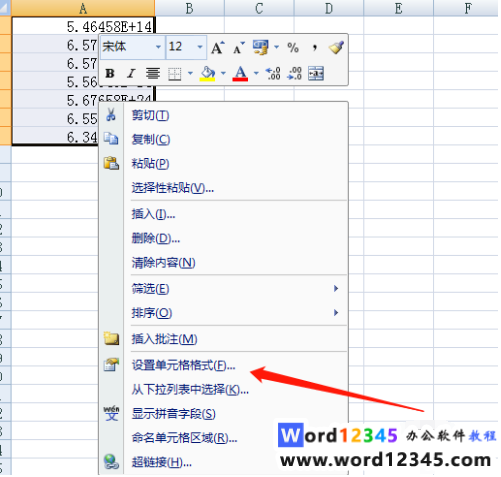Screen dimensions: 501x477
Task: Select column B header
Action: (x=190, y=8)
